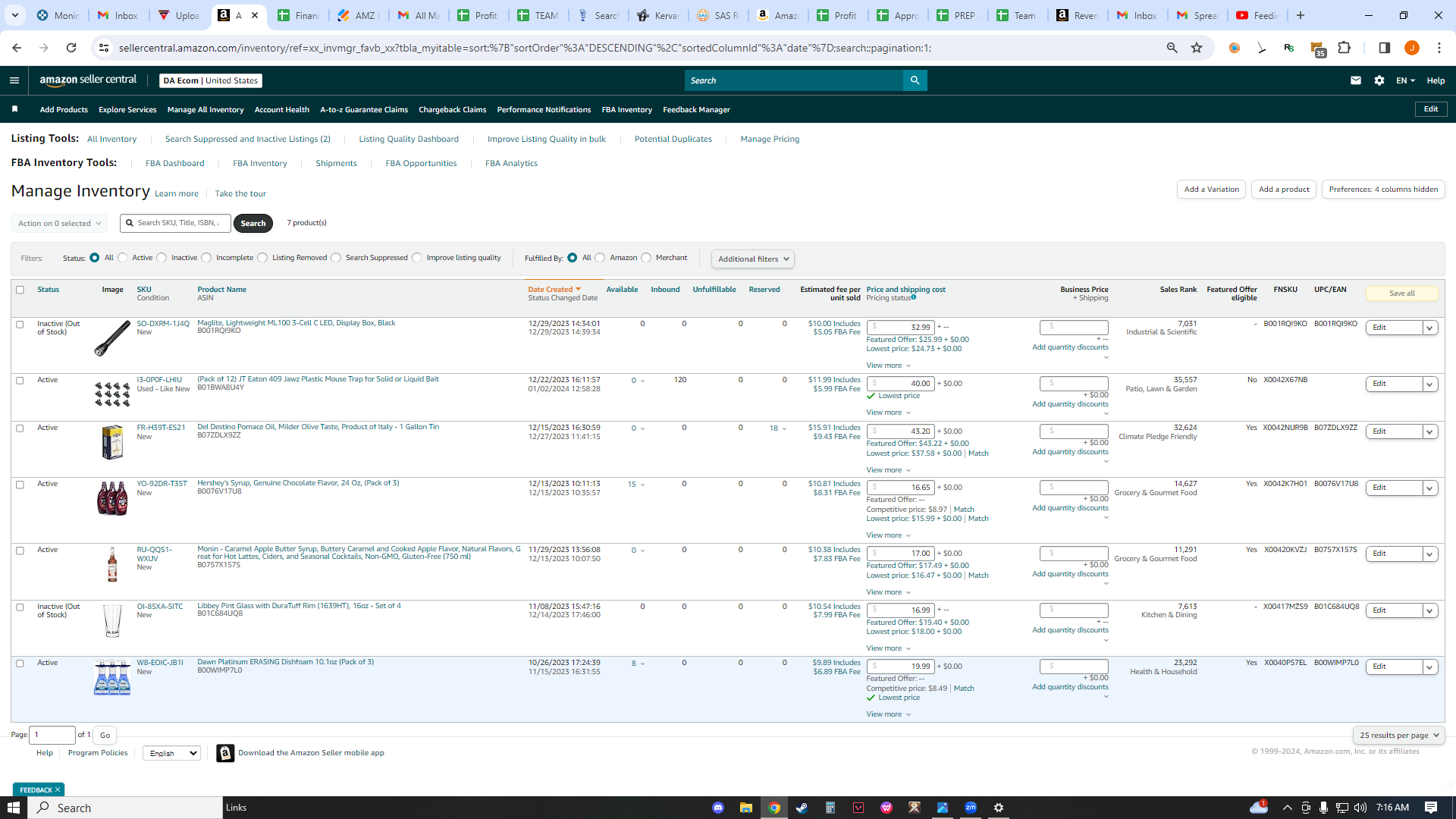Open the settings gear icon in header
Screen dimensions: 1456x819
click(x=1379, y=80)
